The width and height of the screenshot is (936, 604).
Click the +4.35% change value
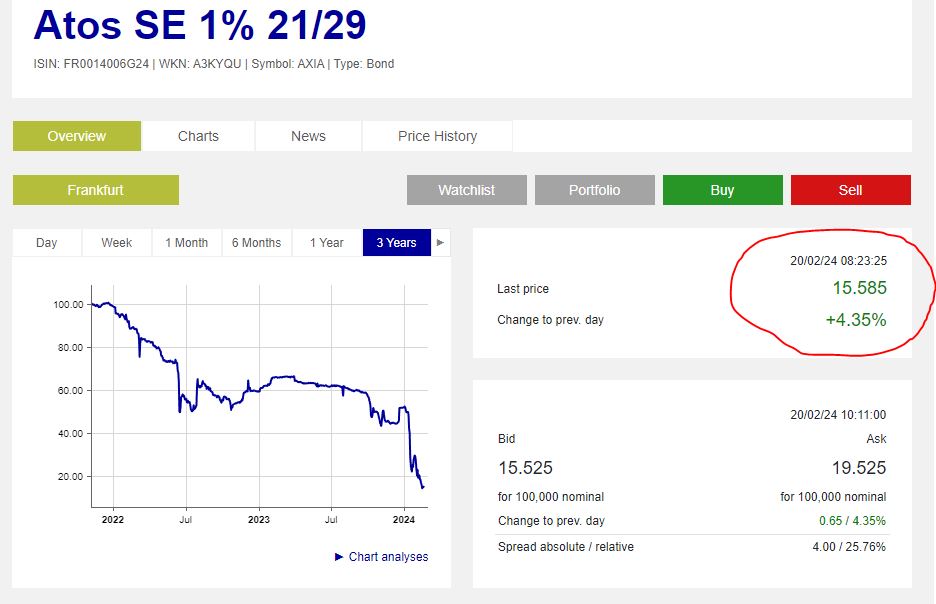(x=856, y=320)
